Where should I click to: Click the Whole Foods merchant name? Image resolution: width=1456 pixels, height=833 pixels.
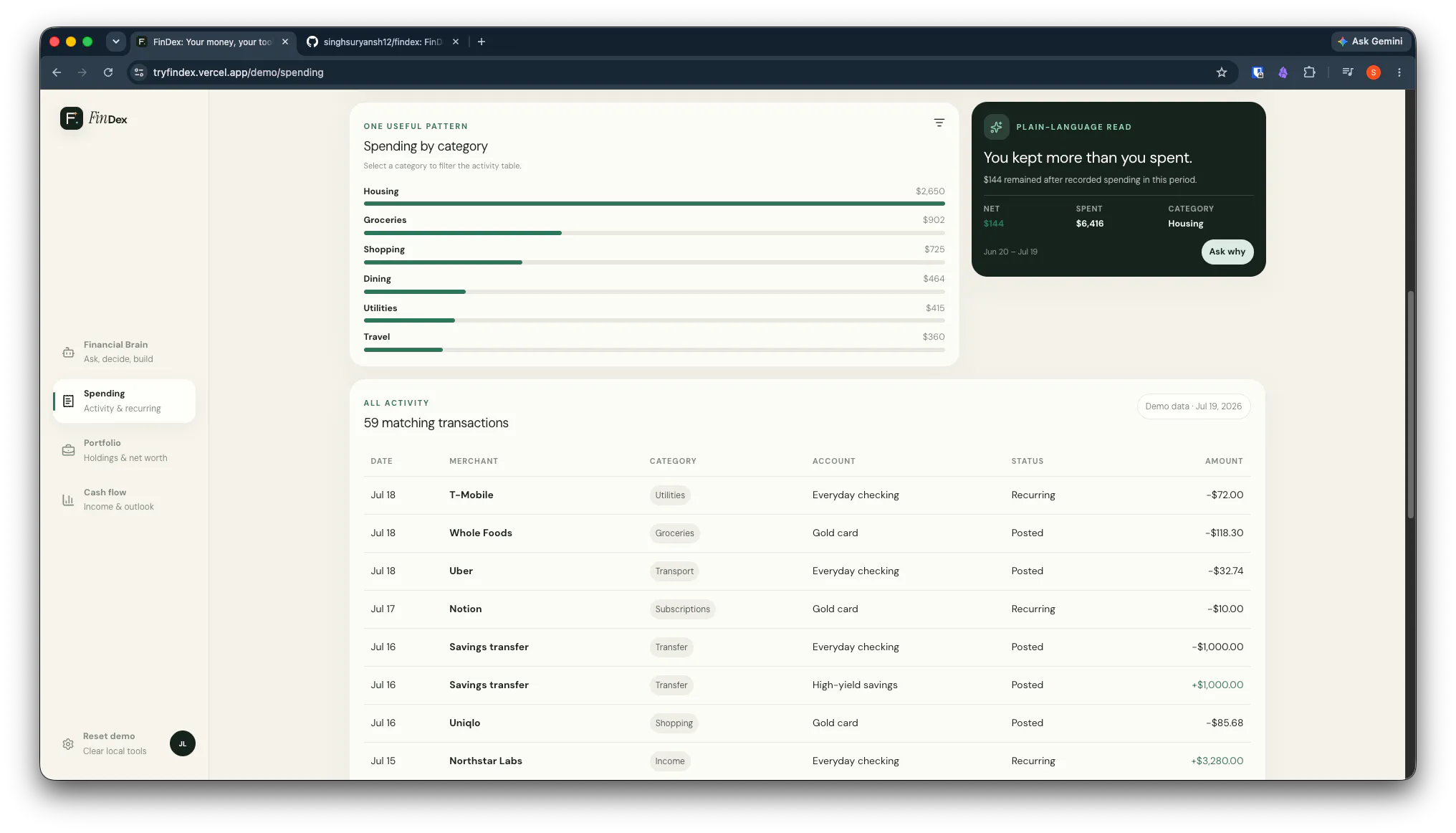481,533
